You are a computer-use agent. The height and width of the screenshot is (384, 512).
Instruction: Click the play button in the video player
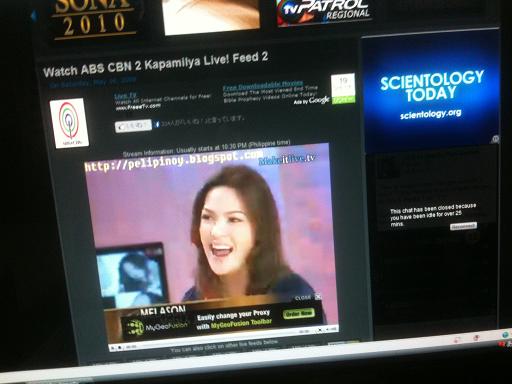113,348
